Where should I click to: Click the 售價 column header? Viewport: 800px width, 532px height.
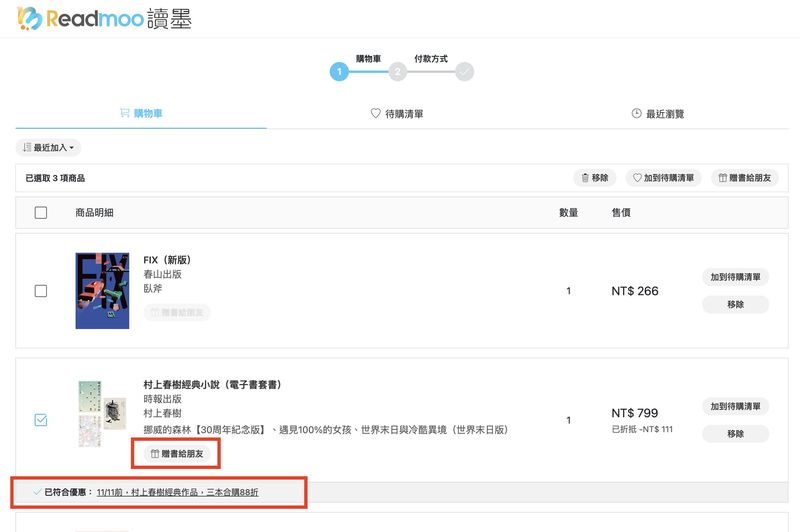point(621,212)
